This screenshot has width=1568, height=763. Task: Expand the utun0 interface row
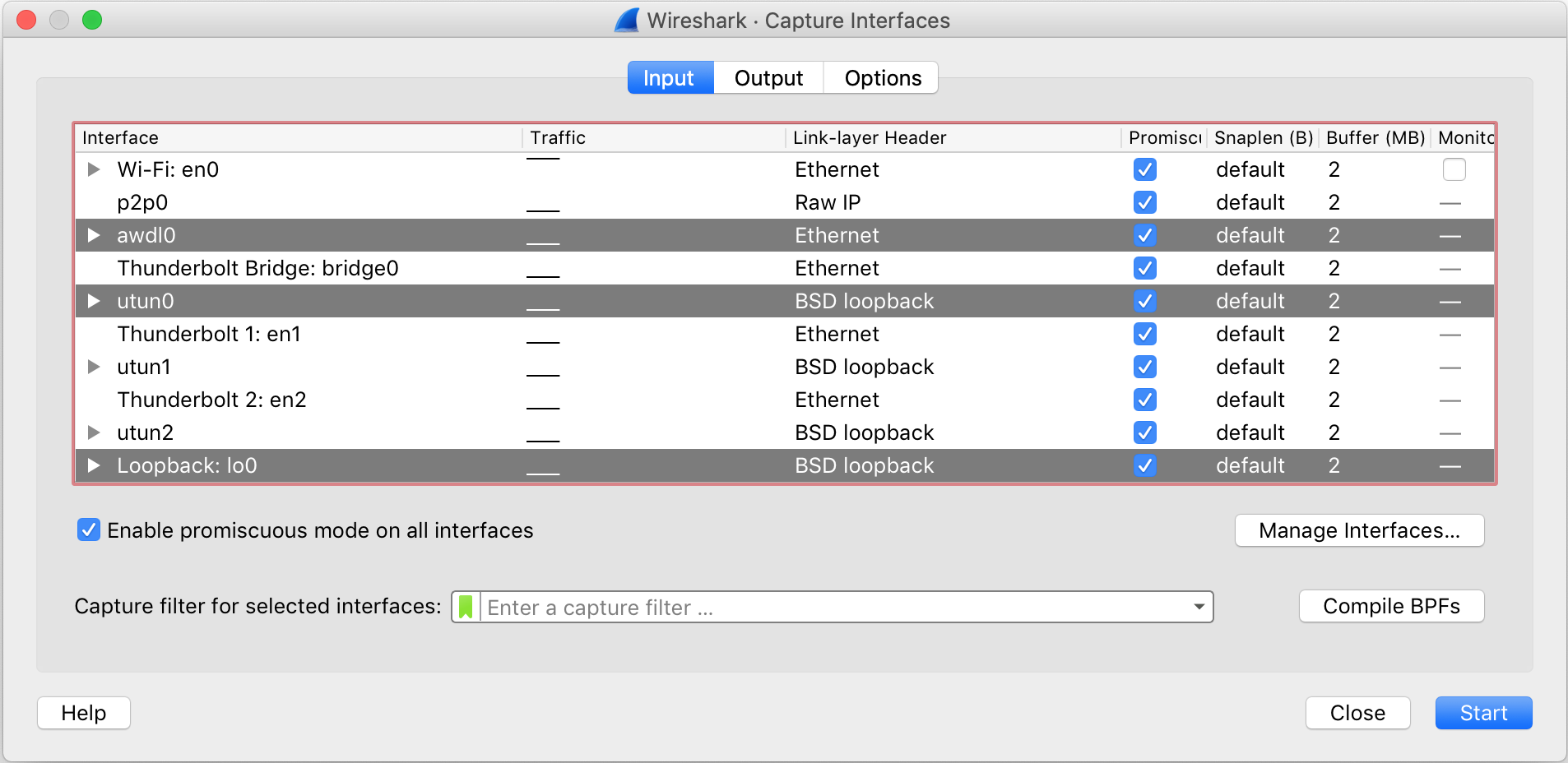(x=94, y=301)
